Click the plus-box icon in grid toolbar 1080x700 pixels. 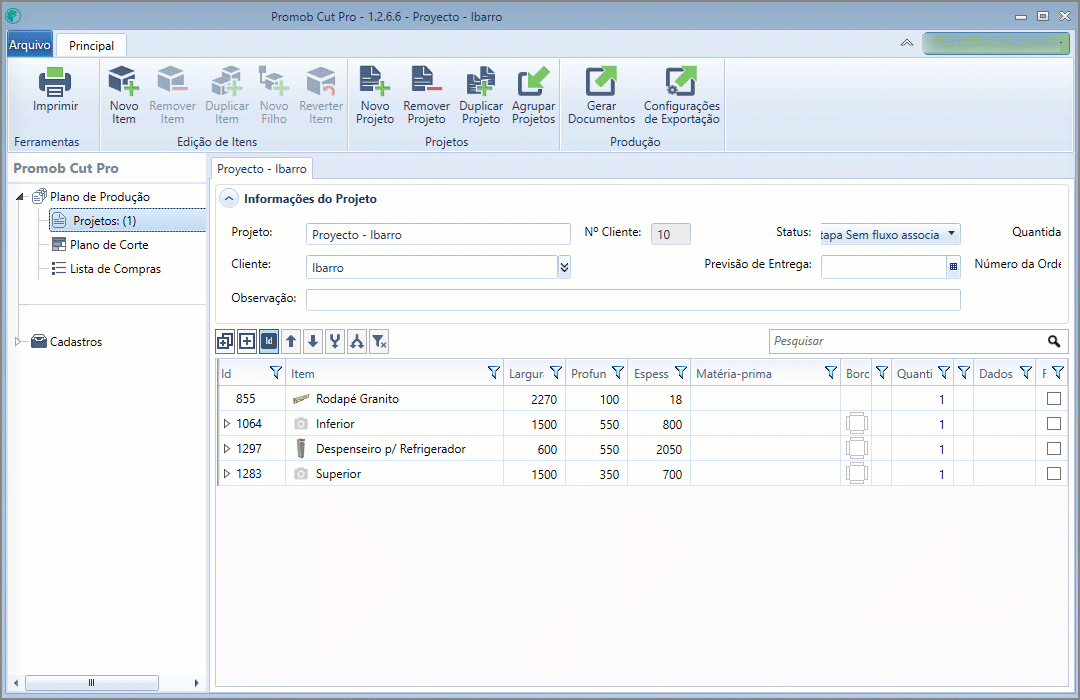click(247, 341)
